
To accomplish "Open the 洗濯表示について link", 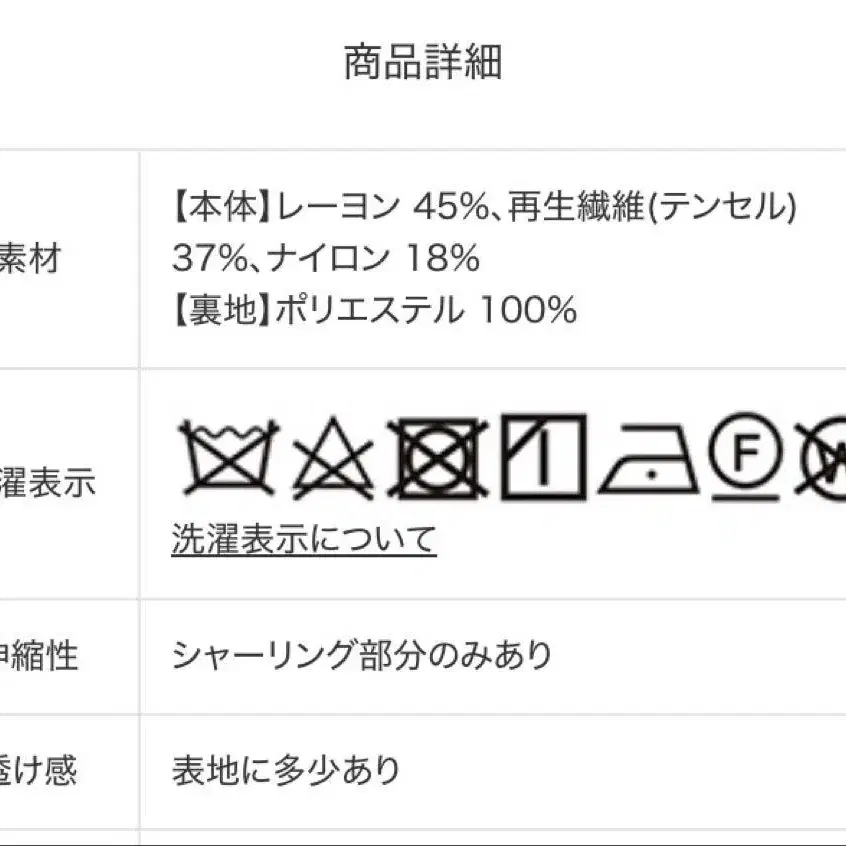I will pyautogui.click(x=304, y=538).
